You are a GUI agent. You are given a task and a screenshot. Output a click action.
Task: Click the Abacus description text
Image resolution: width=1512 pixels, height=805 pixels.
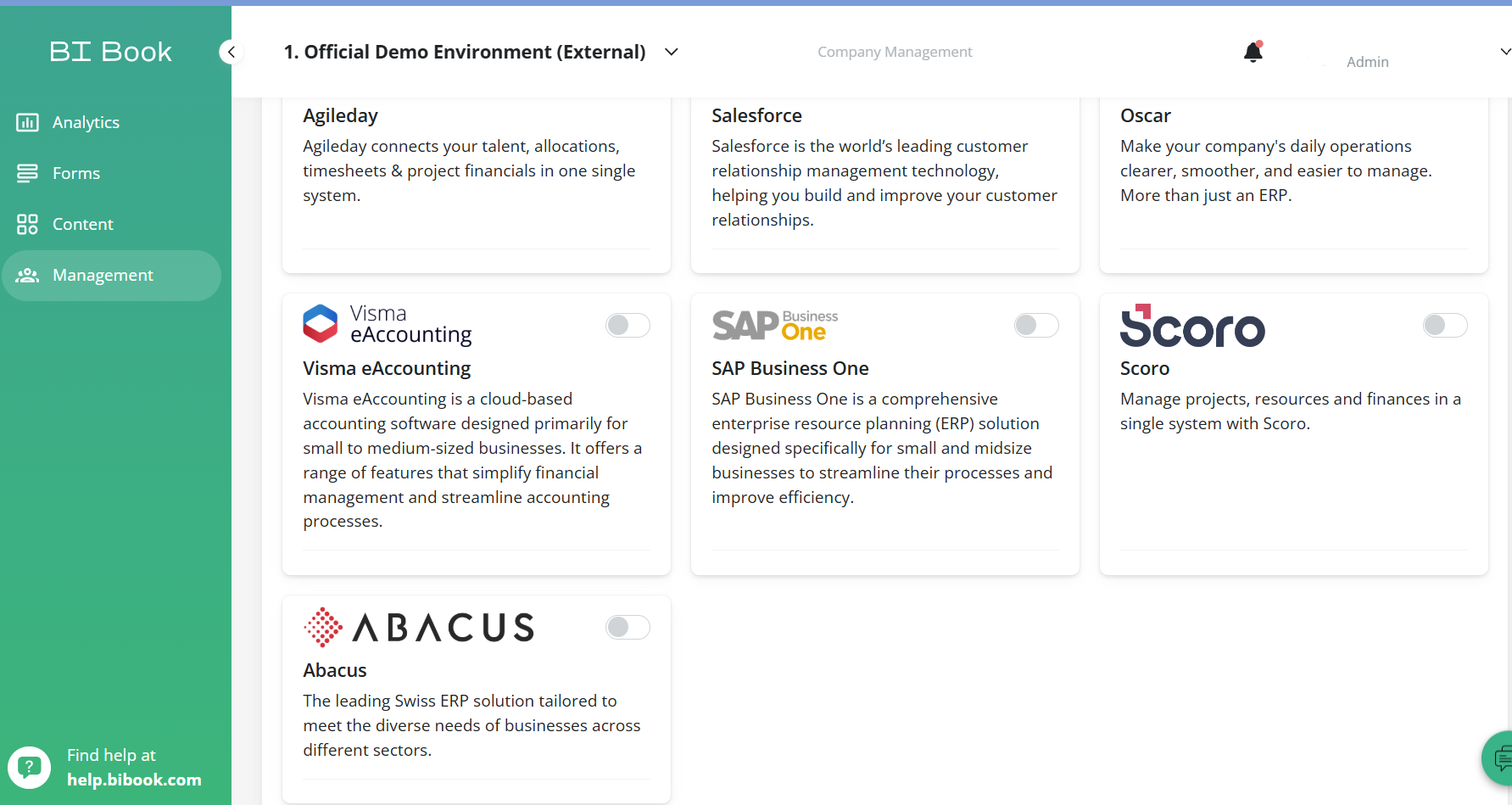click(x=471, y=725)
